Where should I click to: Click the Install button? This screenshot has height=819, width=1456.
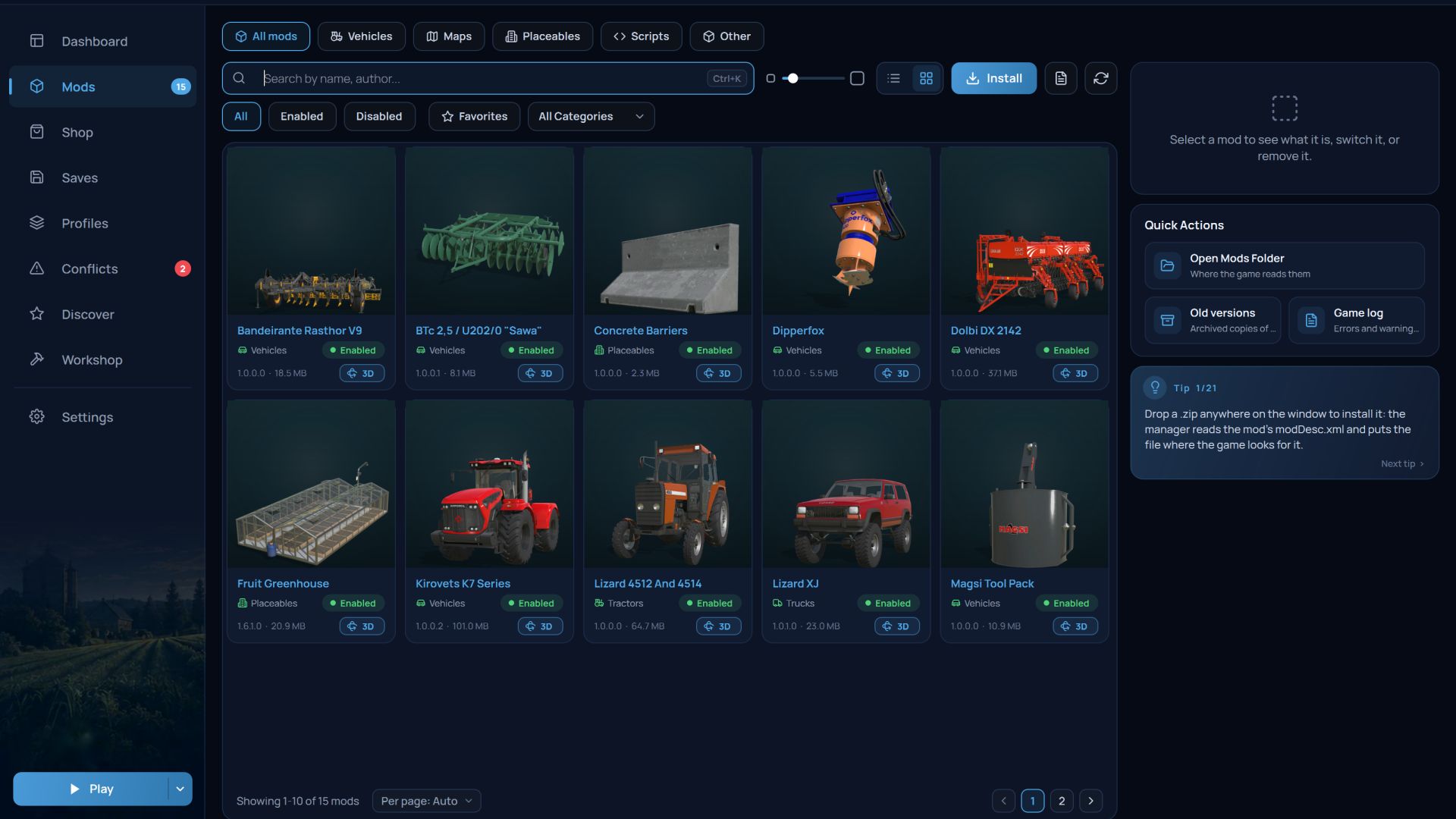tap(993, 78)
